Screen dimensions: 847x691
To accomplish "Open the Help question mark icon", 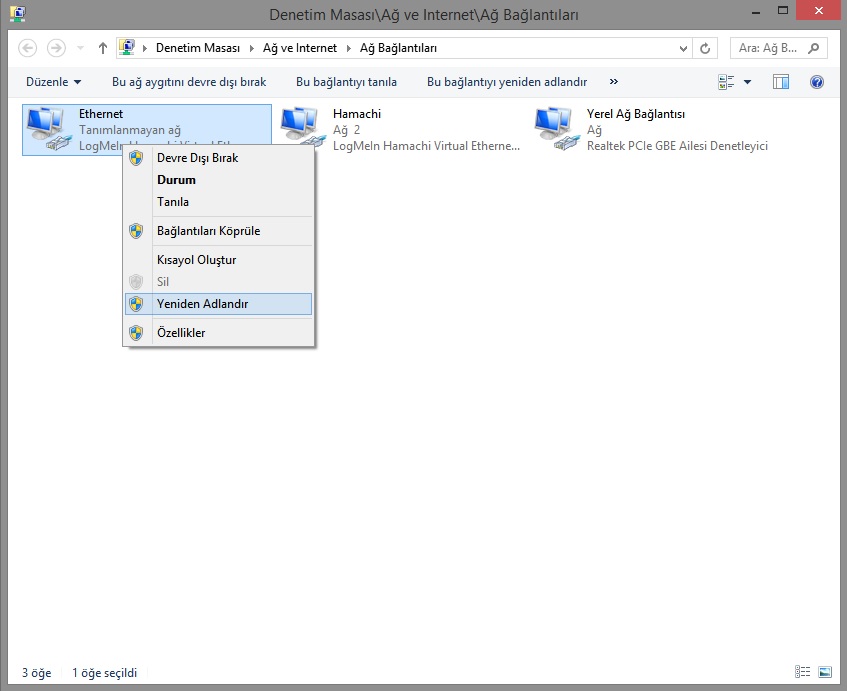I will point(817,82).
